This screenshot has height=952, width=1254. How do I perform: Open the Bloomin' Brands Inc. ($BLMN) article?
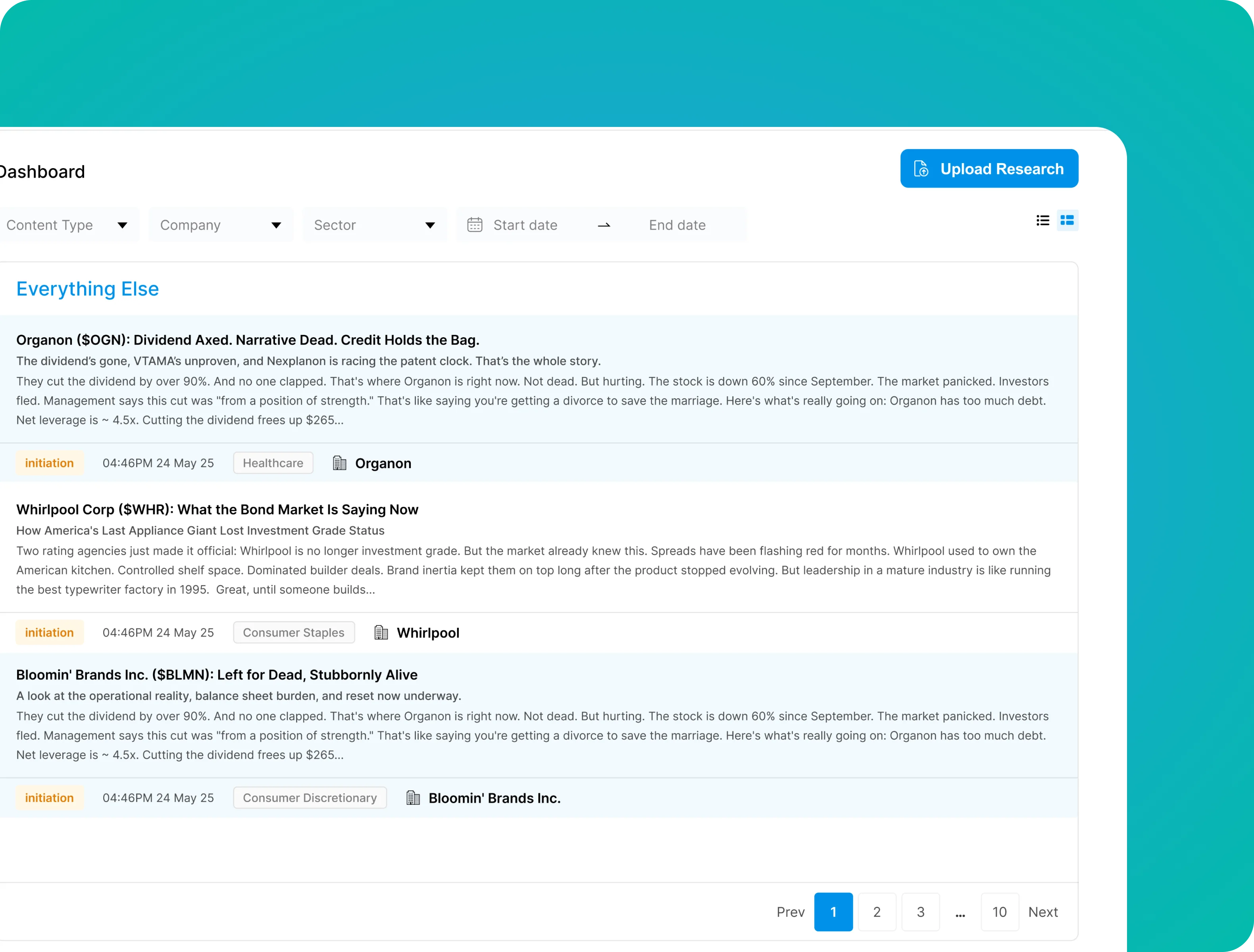[217, 675]
